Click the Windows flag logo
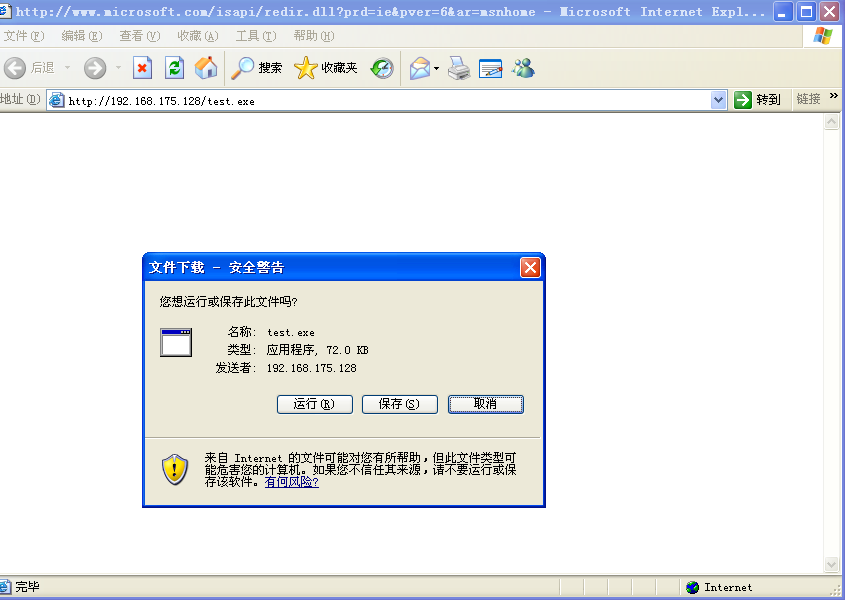The height and width of the screenshot is (600, 845). 823,36
